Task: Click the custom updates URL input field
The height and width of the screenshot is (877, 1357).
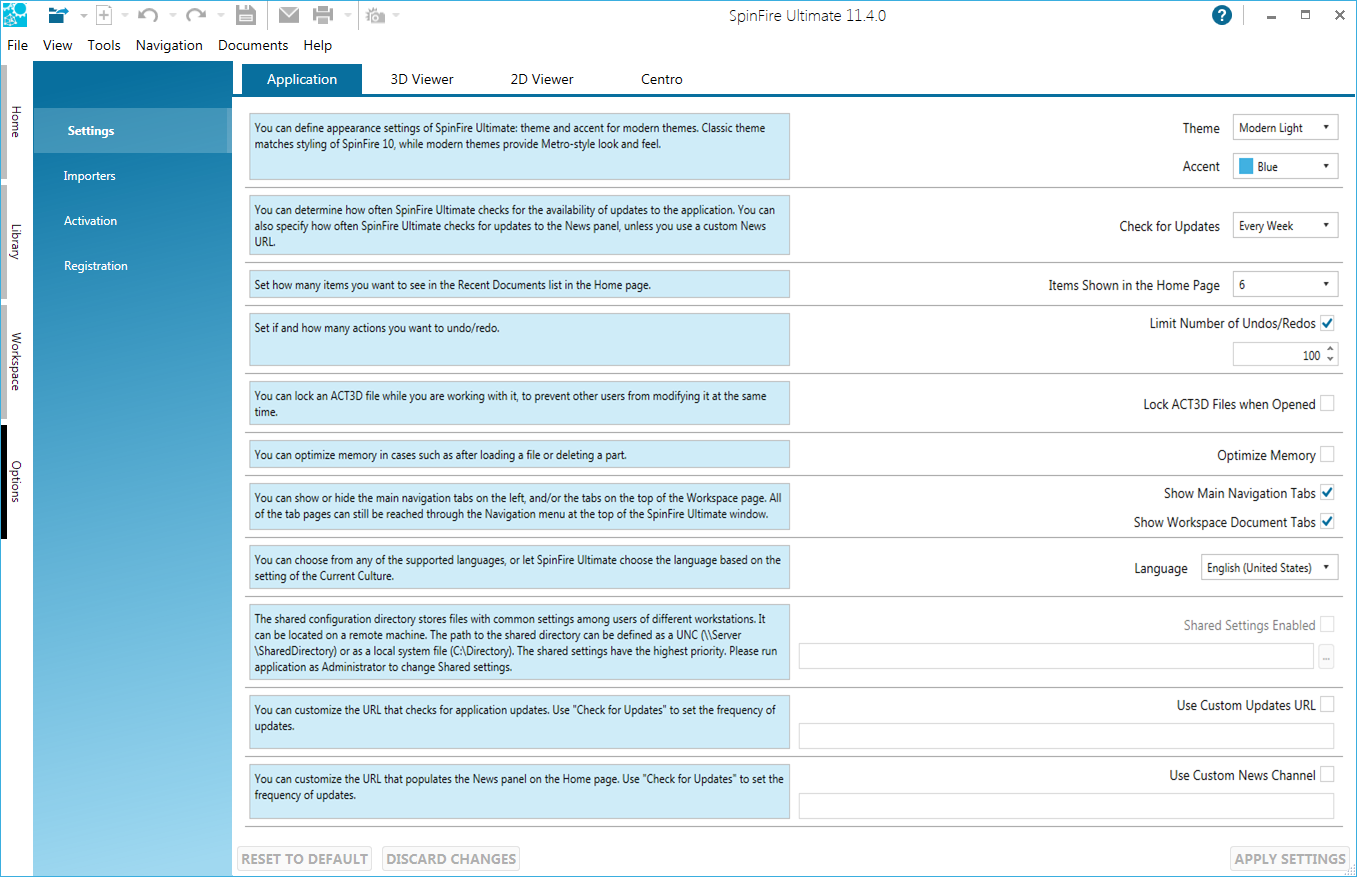Action: click(x=1066, y=736)
